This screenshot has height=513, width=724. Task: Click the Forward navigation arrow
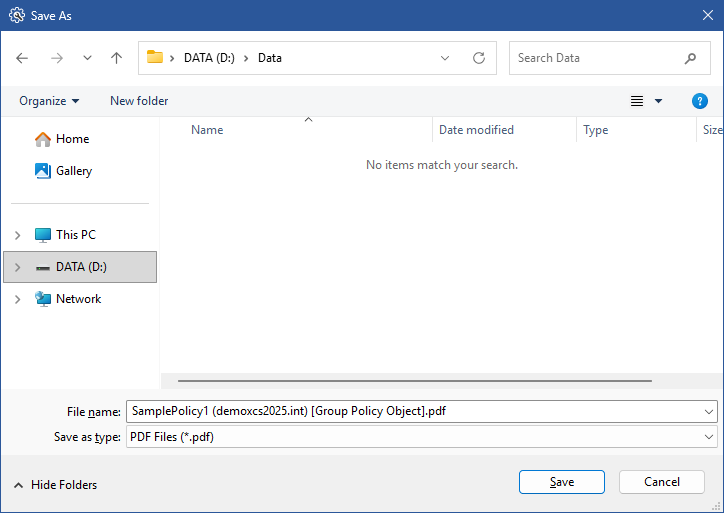point(56,58)
